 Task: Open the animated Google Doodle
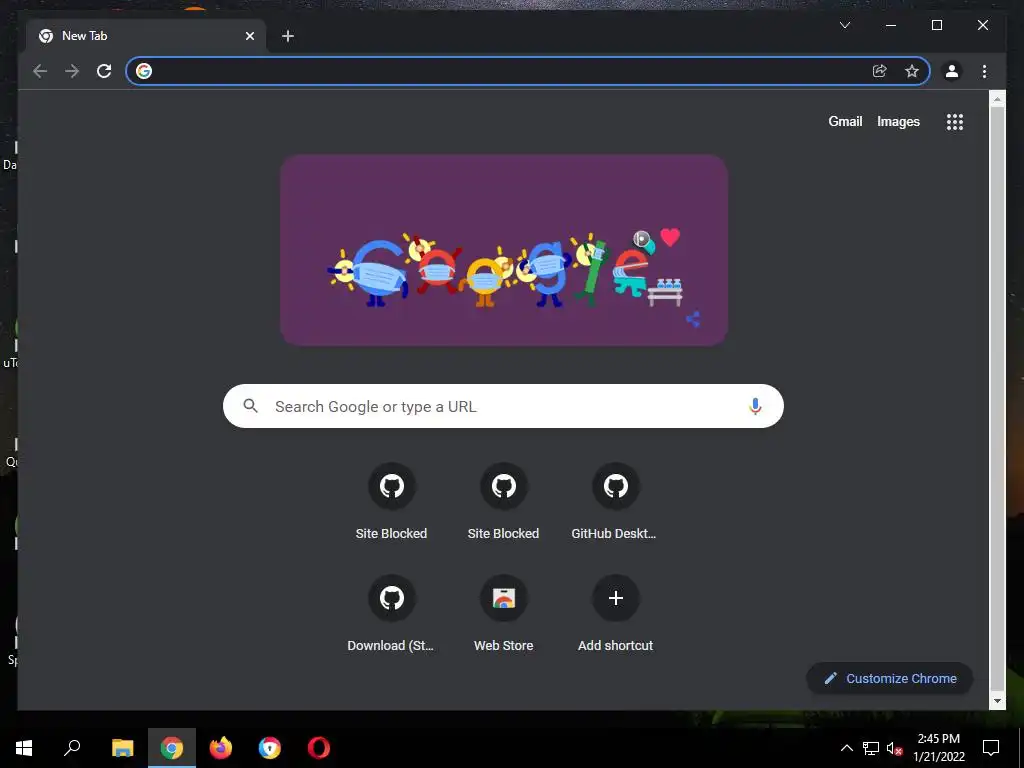(504, 250)
